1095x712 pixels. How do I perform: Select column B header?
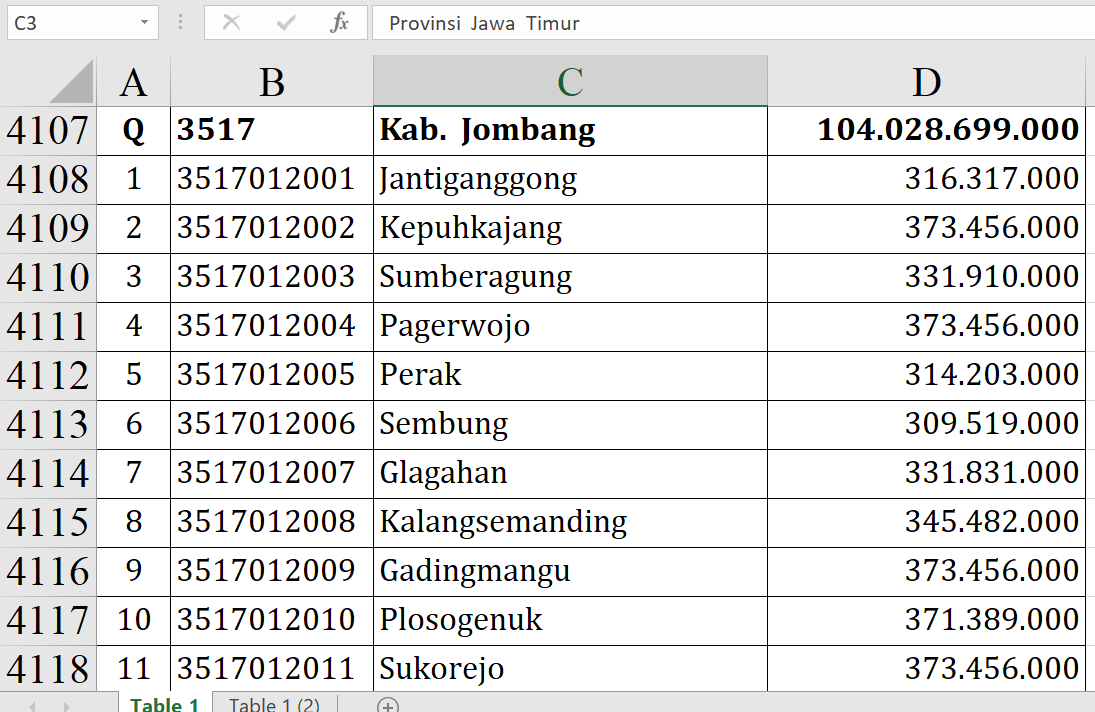(271, 82)
